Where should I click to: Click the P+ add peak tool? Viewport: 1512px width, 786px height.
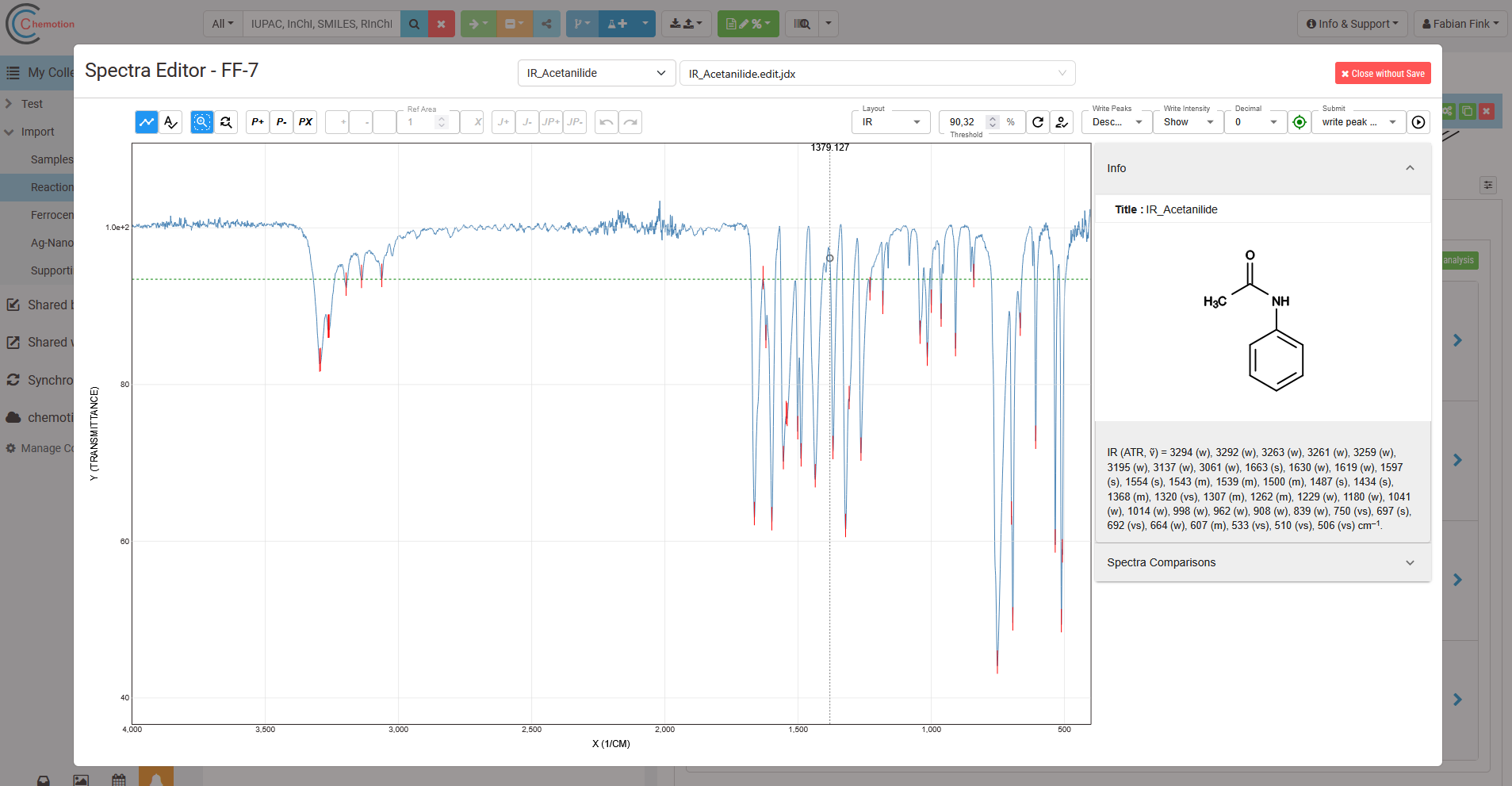coord(257,122)
